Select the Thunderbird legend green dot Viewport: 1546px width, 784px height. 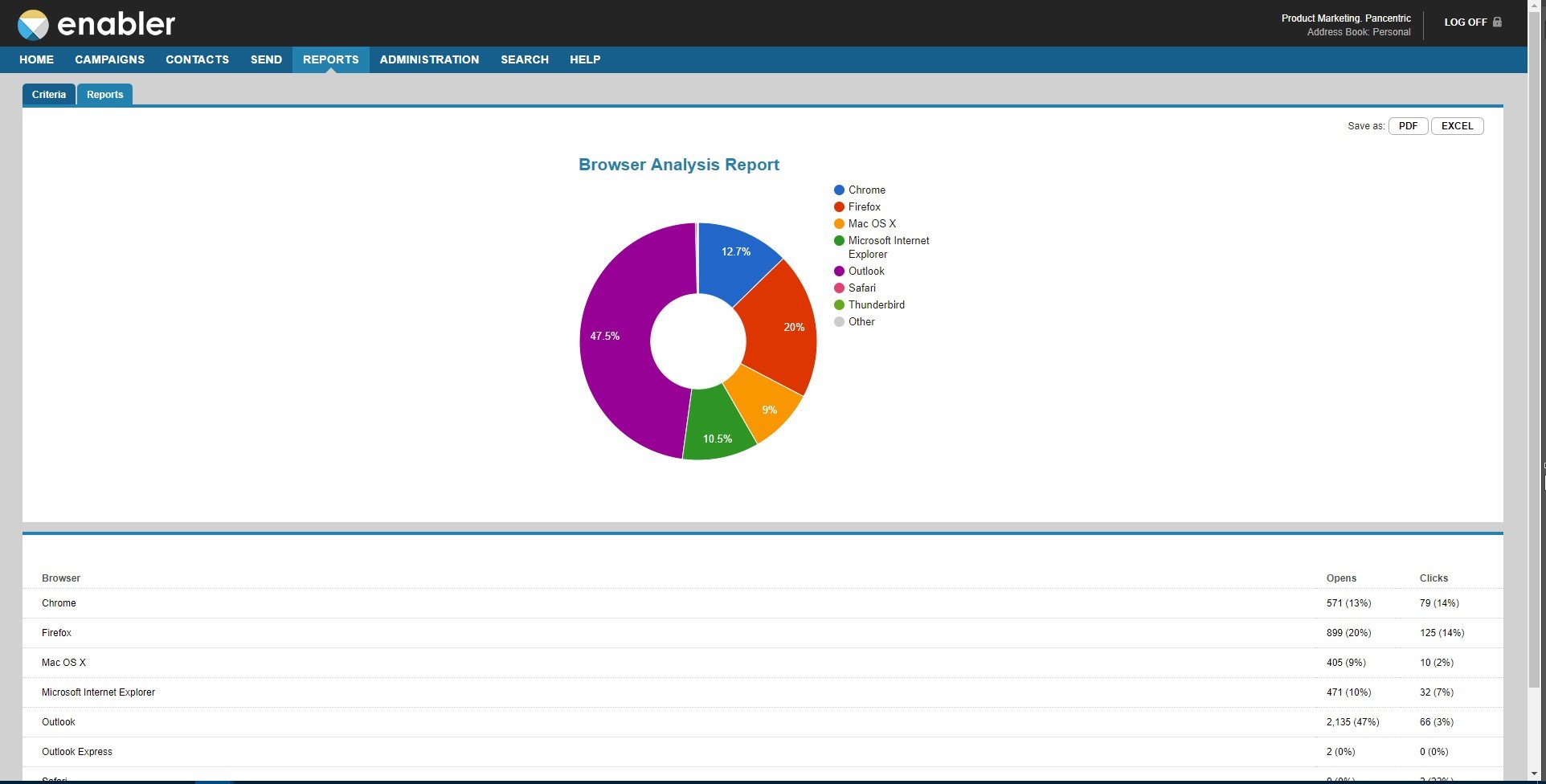[839, 305]
